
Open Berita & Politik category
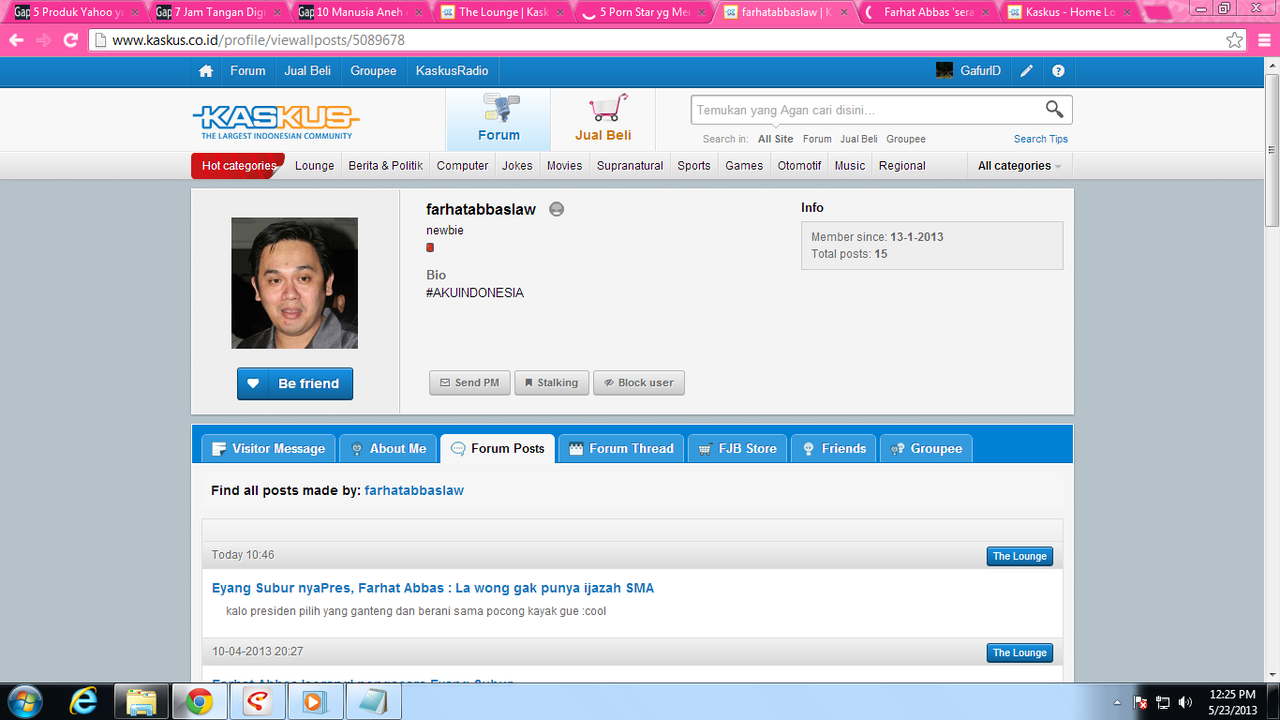385,166
